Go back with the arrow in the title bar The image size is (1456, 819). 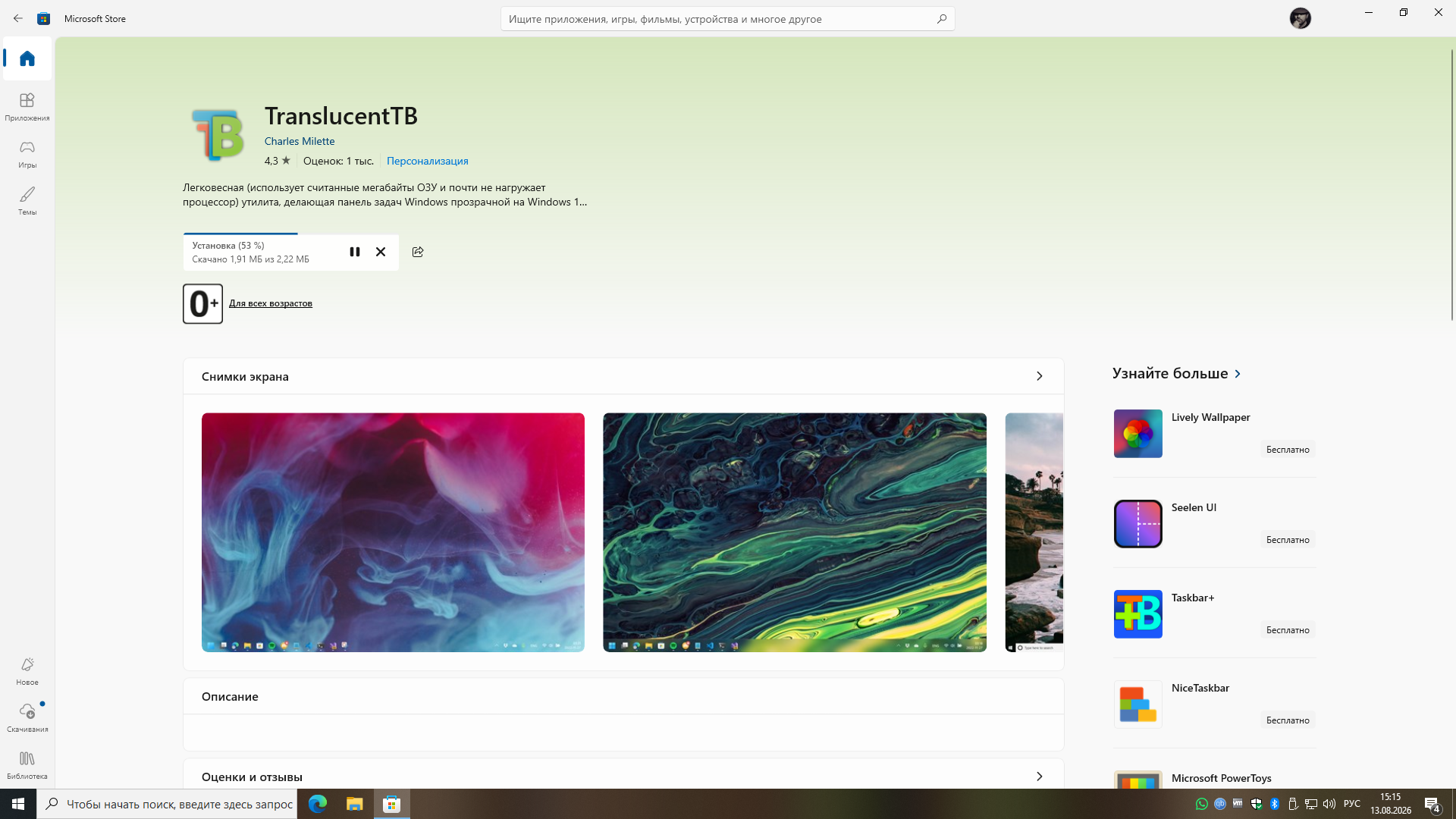coord(18,18)
